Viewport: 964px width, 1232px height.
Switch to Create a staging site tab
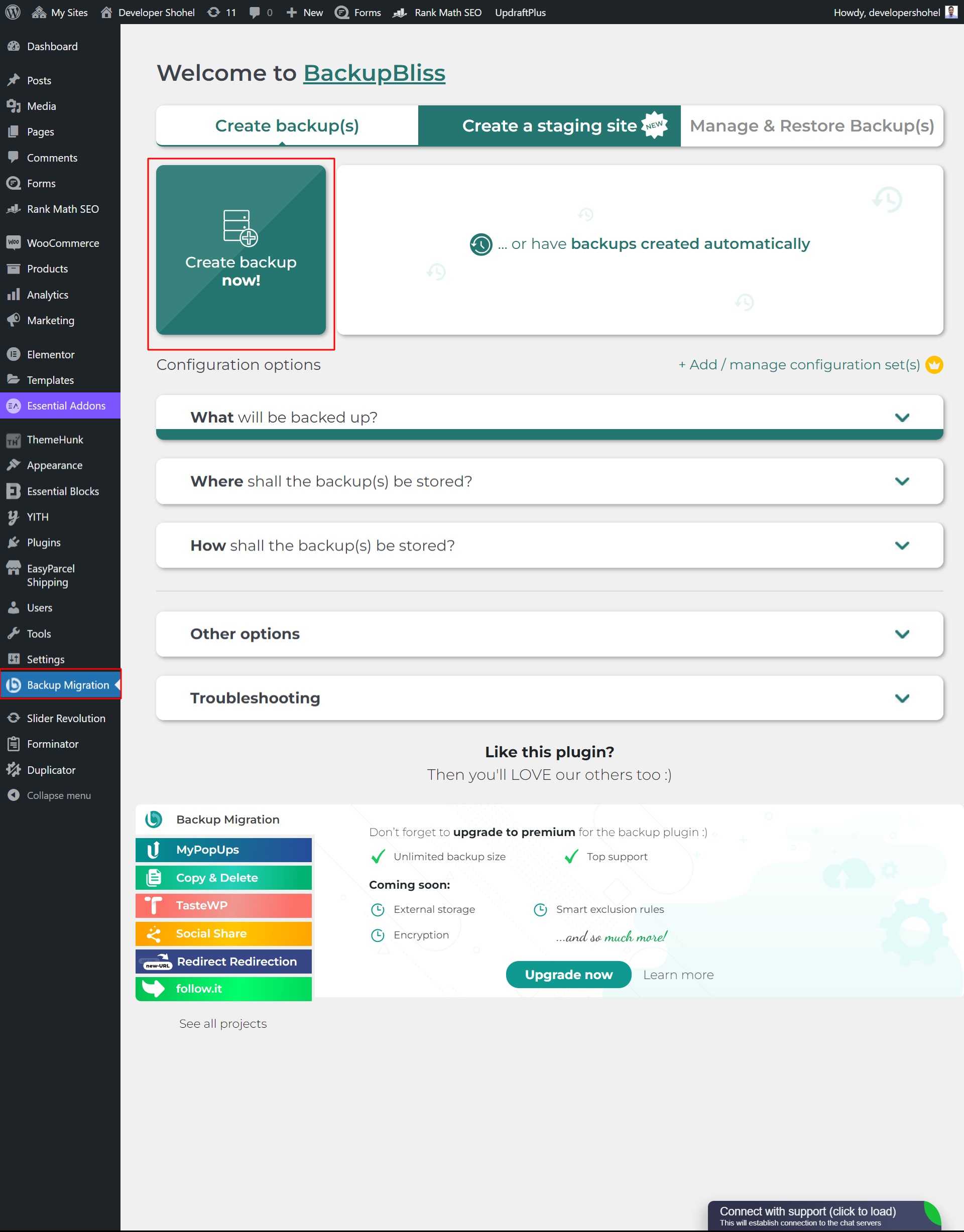click(x=549, y=125)
